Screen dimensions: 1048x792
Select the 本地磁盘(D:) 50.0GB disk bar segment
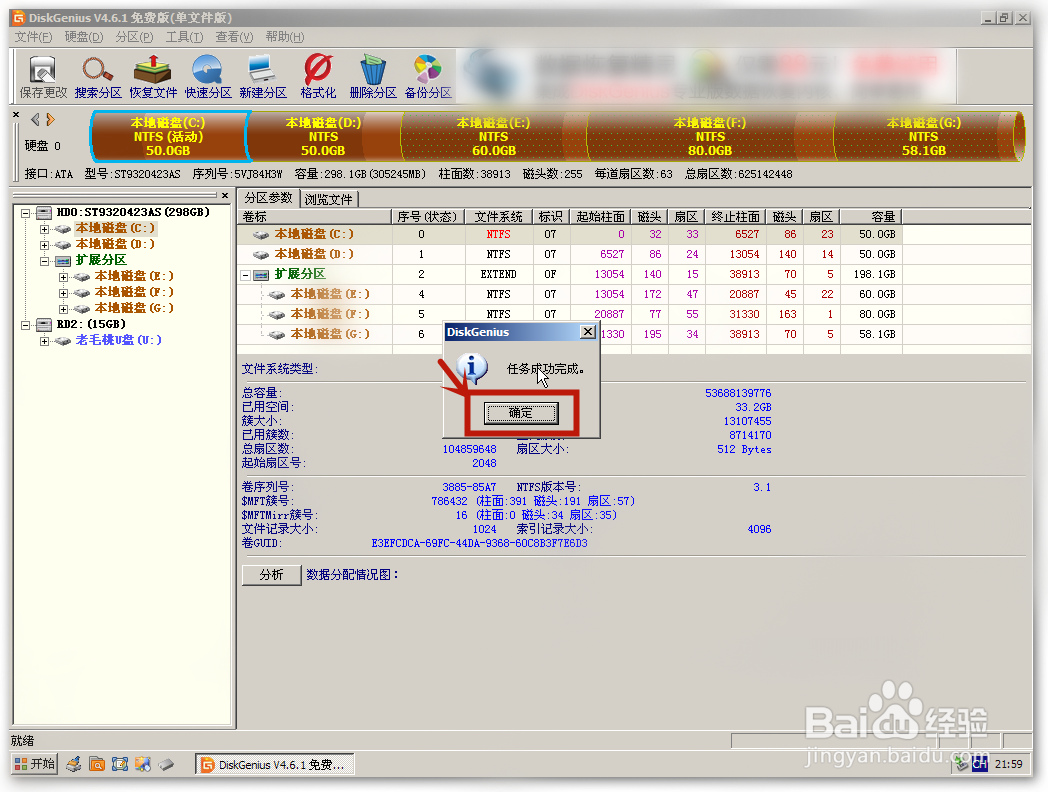pos(323,136)
